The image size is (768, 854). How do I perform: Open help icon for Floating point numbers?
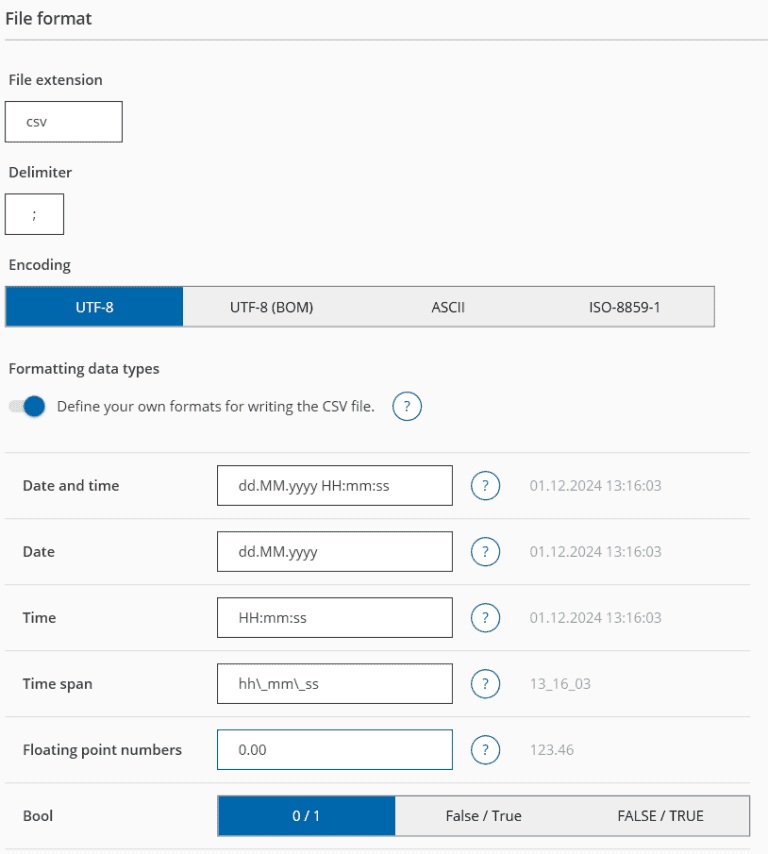point(485,750)
